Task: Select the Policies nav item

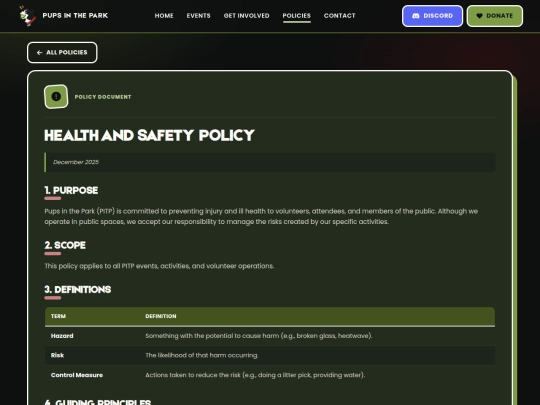Action: click(297, 16)
